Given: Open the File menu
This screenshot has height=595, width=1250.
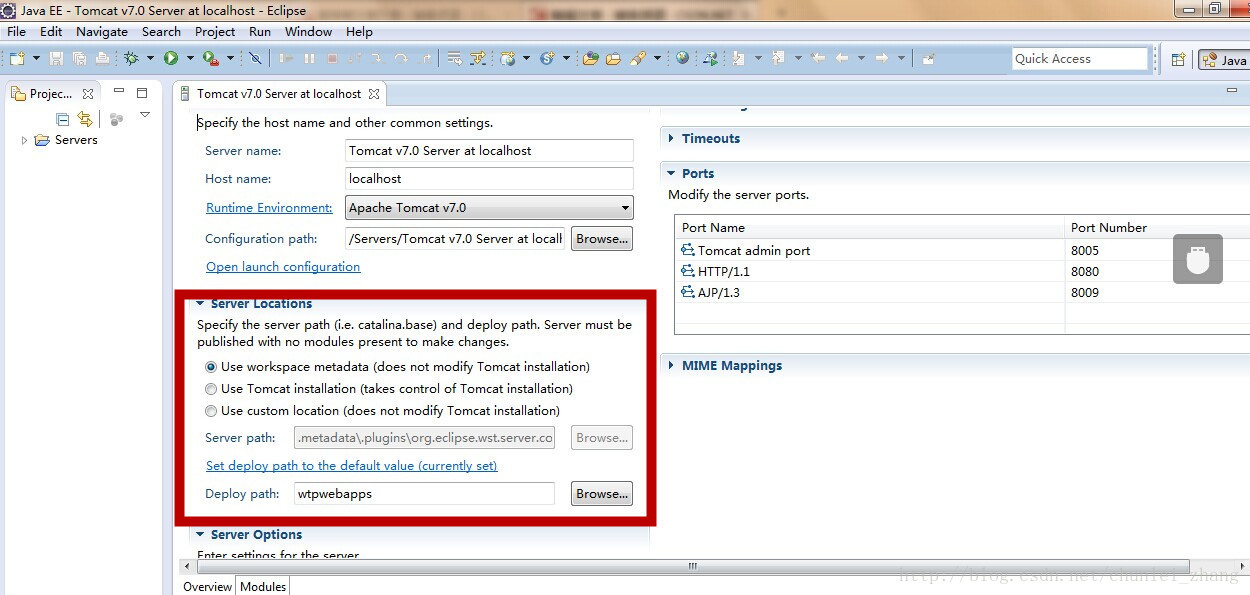Looking at the screenshot, I should pos(16,31).
